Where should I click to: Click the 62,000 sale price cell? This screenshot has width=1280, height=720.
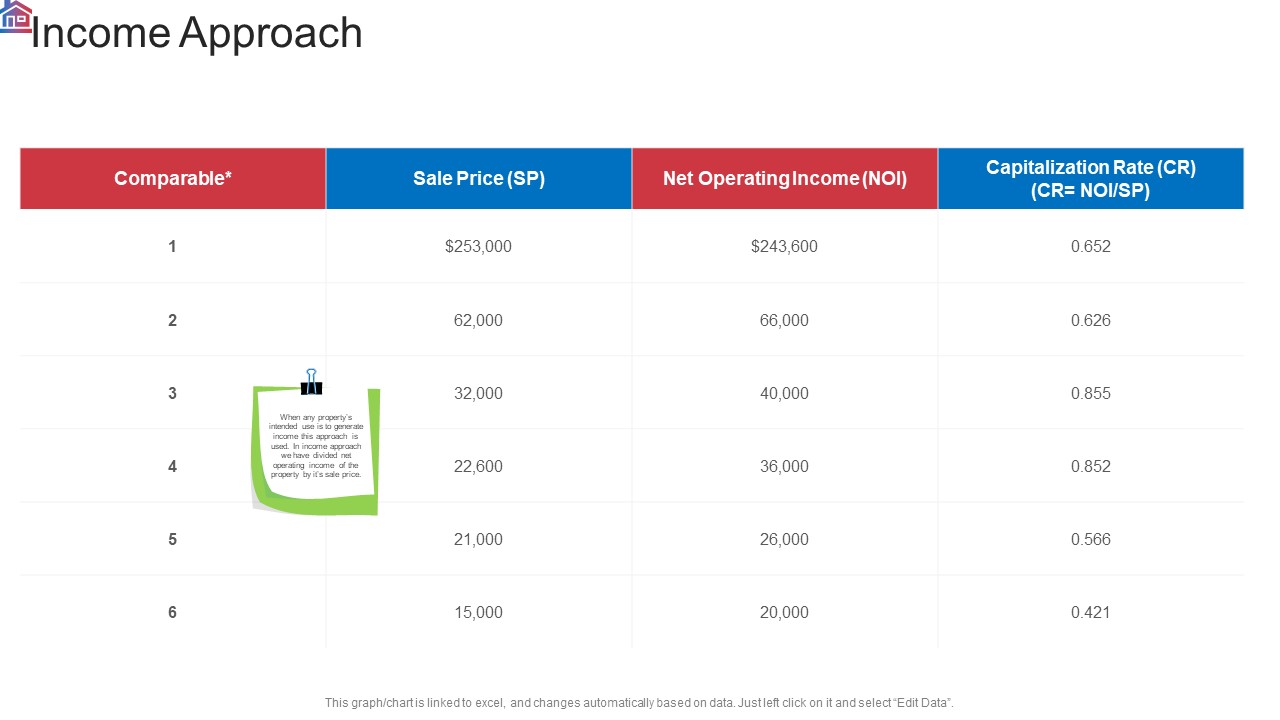pyautogui.click(x=479, y=320)
